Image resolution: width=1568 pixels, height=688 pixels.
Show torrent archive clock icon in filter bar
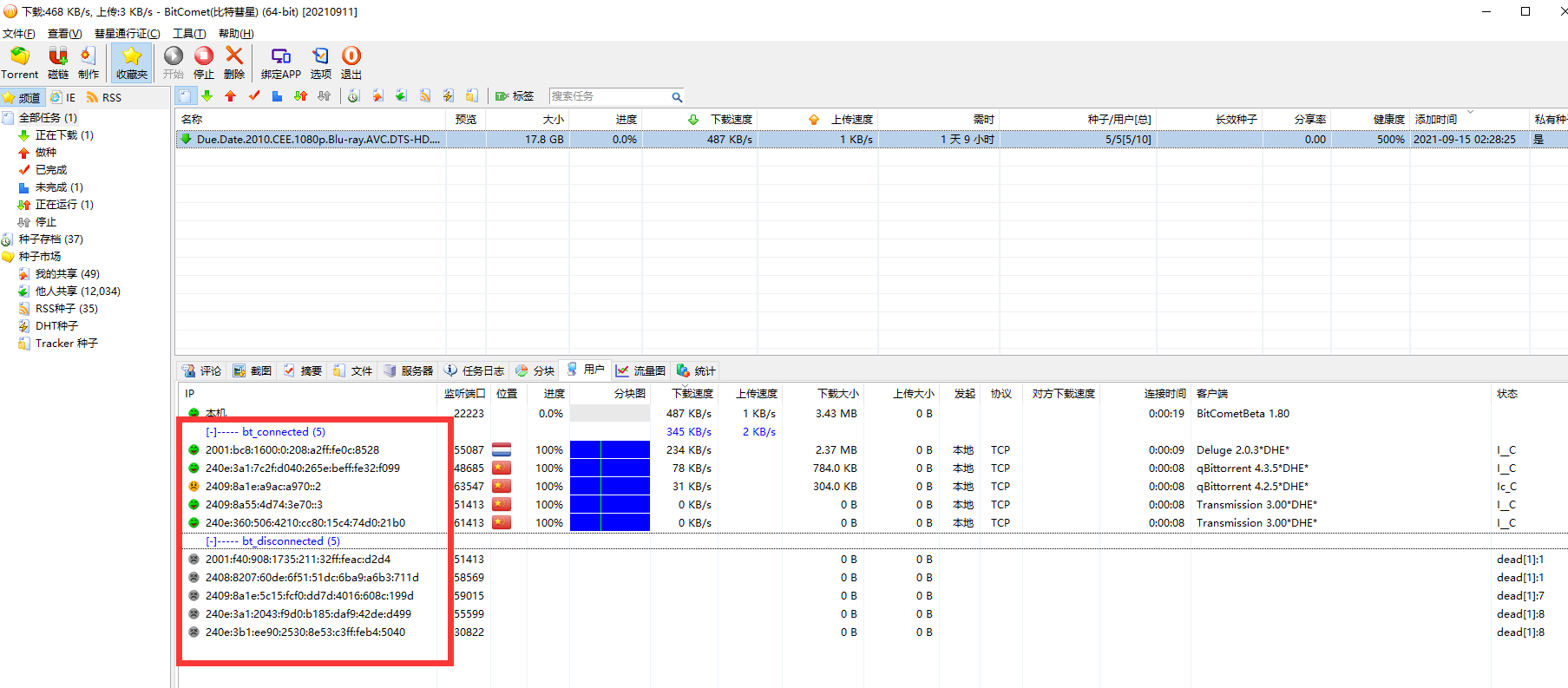point(353,96)
